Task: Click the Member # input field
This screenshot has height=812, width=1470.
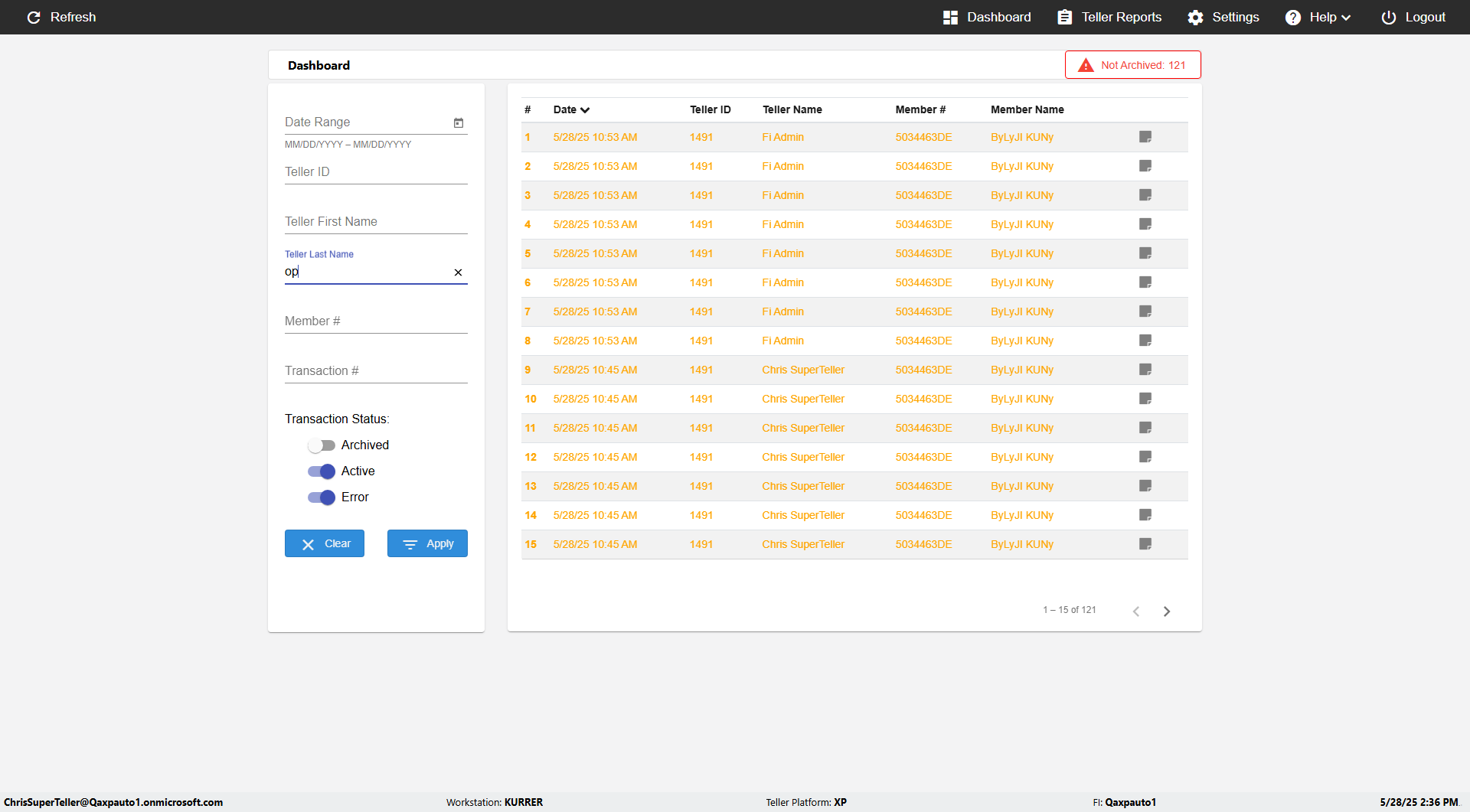Action: pos(375,321)
